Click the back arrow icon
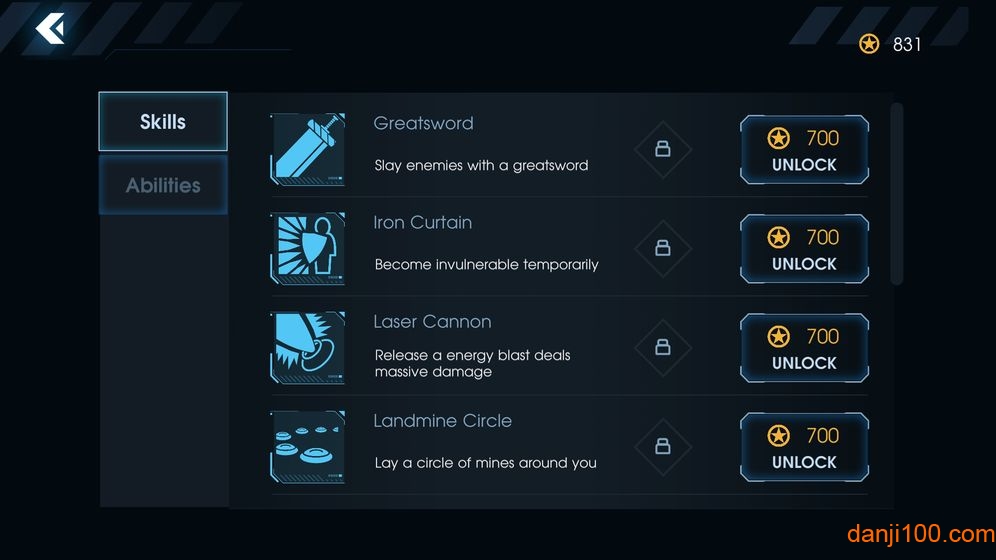 click(50, 28)
